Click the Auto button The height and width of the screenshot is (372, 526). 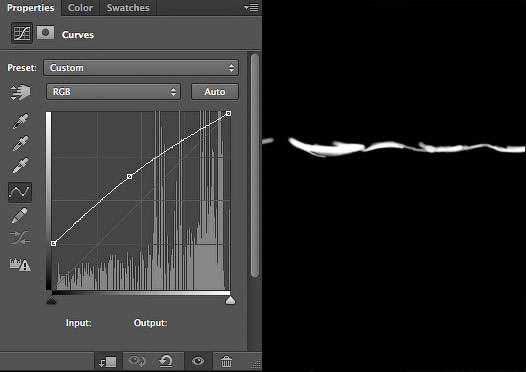click(215, 92)
